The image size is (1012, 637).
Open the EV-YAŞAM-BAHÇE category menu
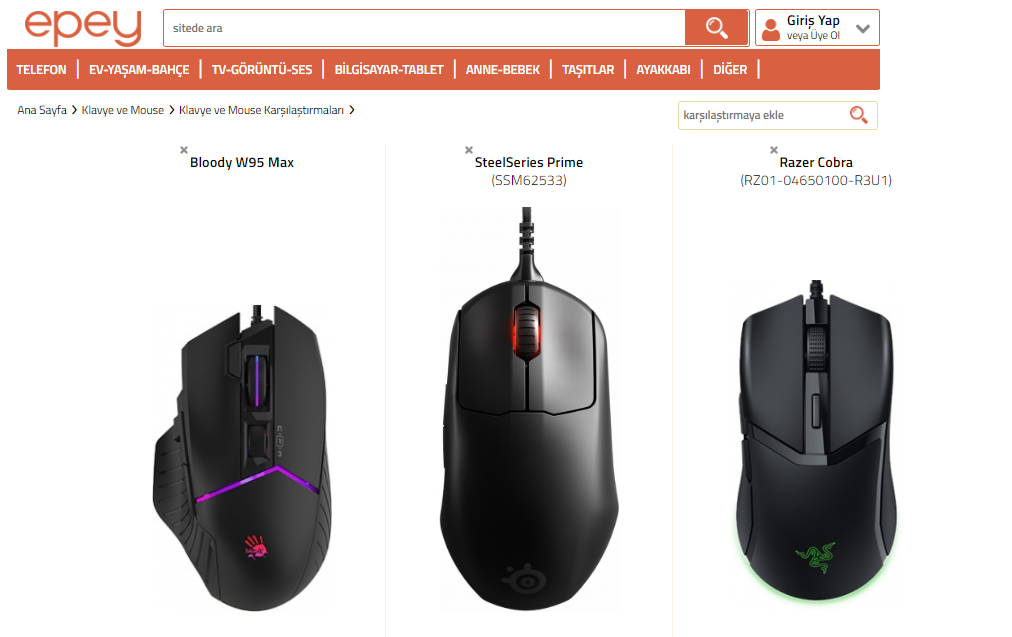coord(139,70)
